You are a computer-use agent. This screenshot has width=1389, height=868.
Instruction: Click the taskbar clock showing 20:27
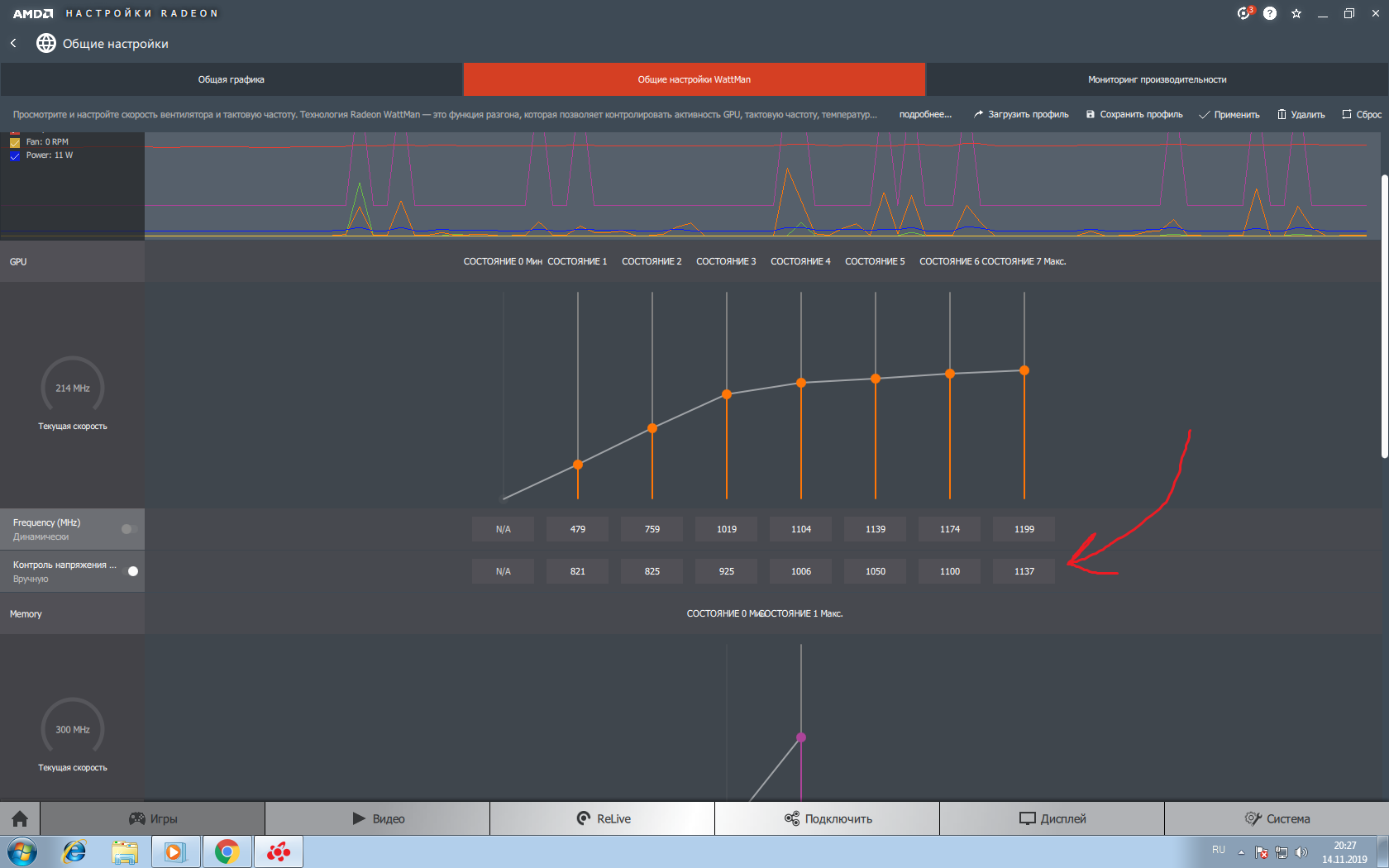coord(1344,852)
